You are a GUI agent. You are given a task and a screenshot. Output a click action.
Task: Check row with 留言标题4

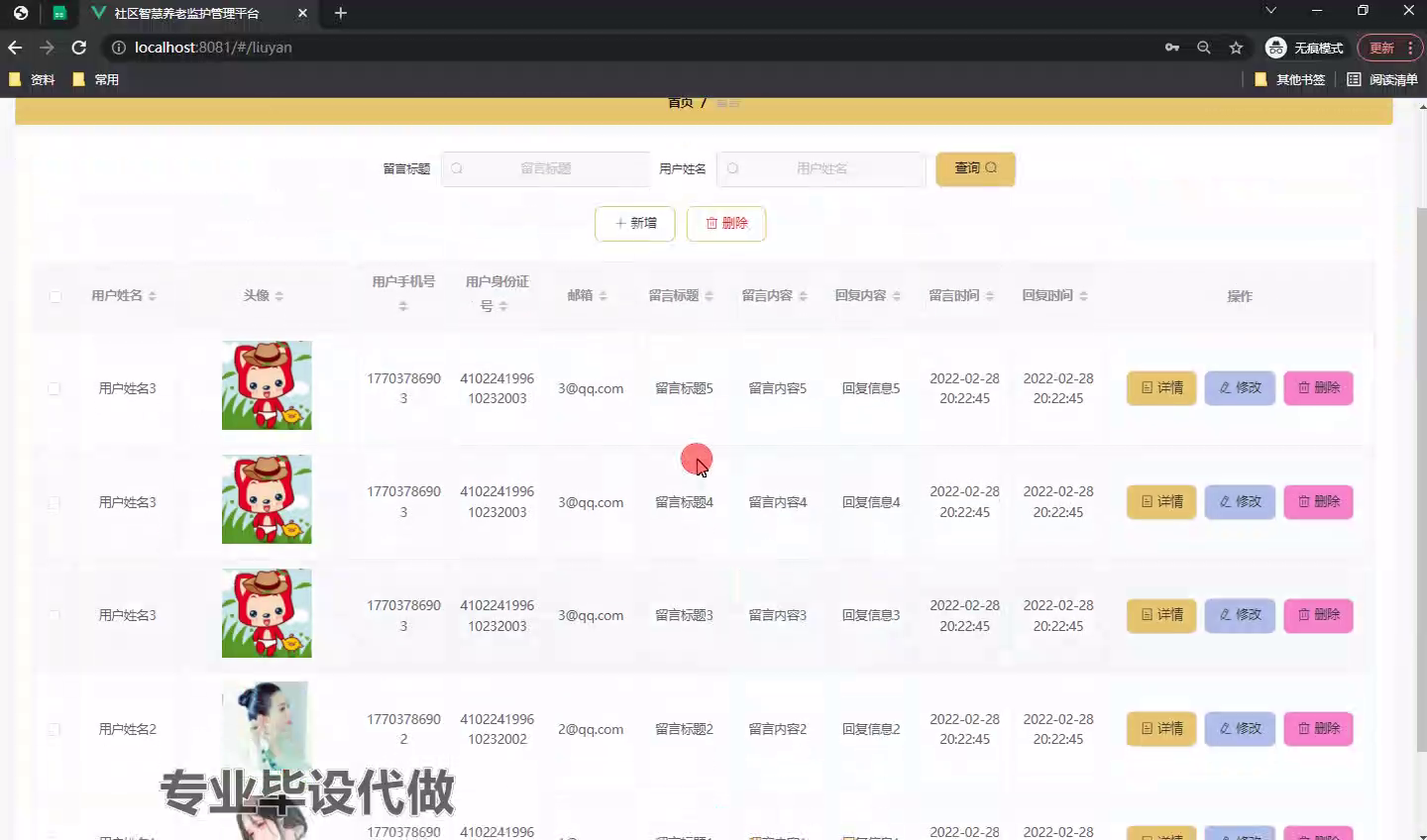coord(55,502)
